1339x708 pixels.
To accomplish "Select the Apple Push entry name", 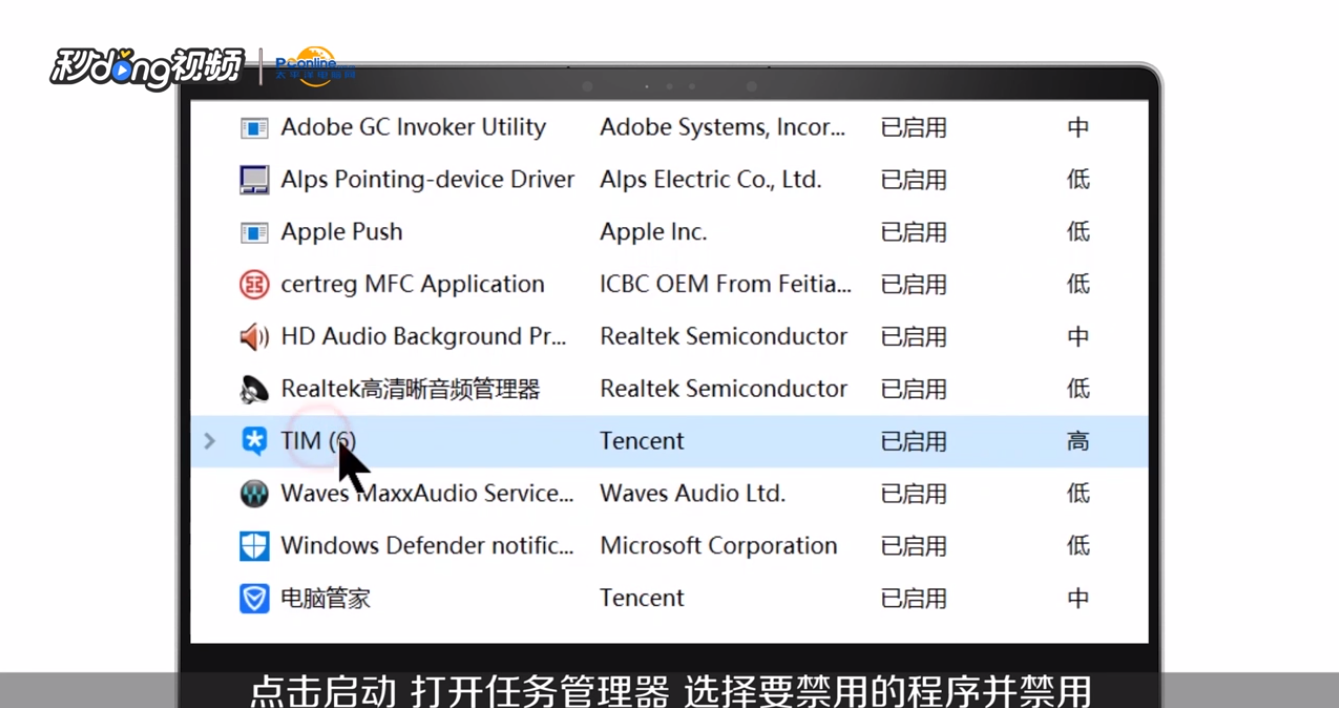I will pyautogui.click(x=342, y=232).
